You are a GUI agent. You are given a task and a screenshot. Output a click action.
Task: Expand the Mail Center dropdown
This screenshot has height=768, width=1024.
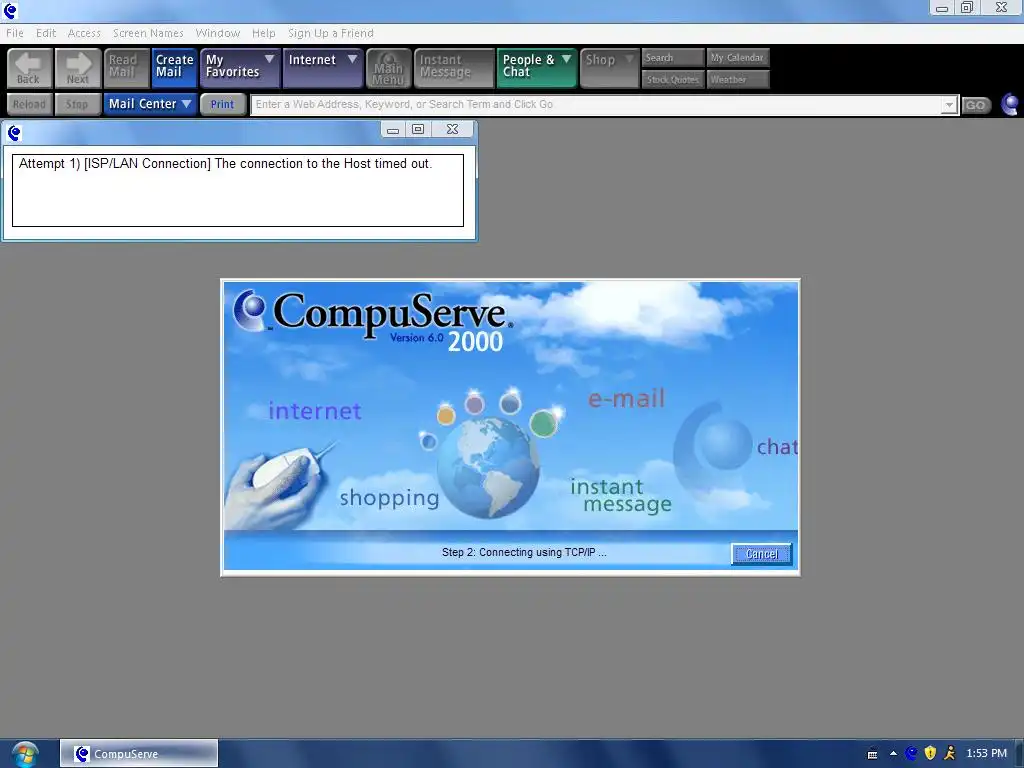tap(150, 104)
